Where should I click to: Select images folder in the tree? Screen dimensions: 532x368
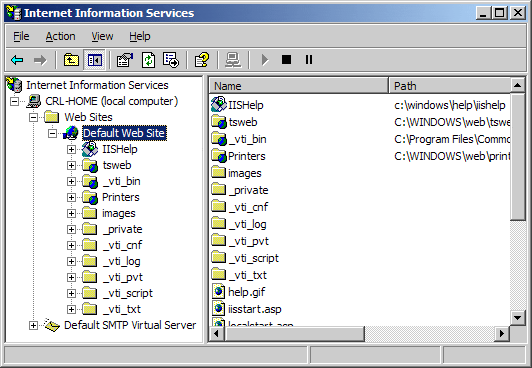click(119, 213)
